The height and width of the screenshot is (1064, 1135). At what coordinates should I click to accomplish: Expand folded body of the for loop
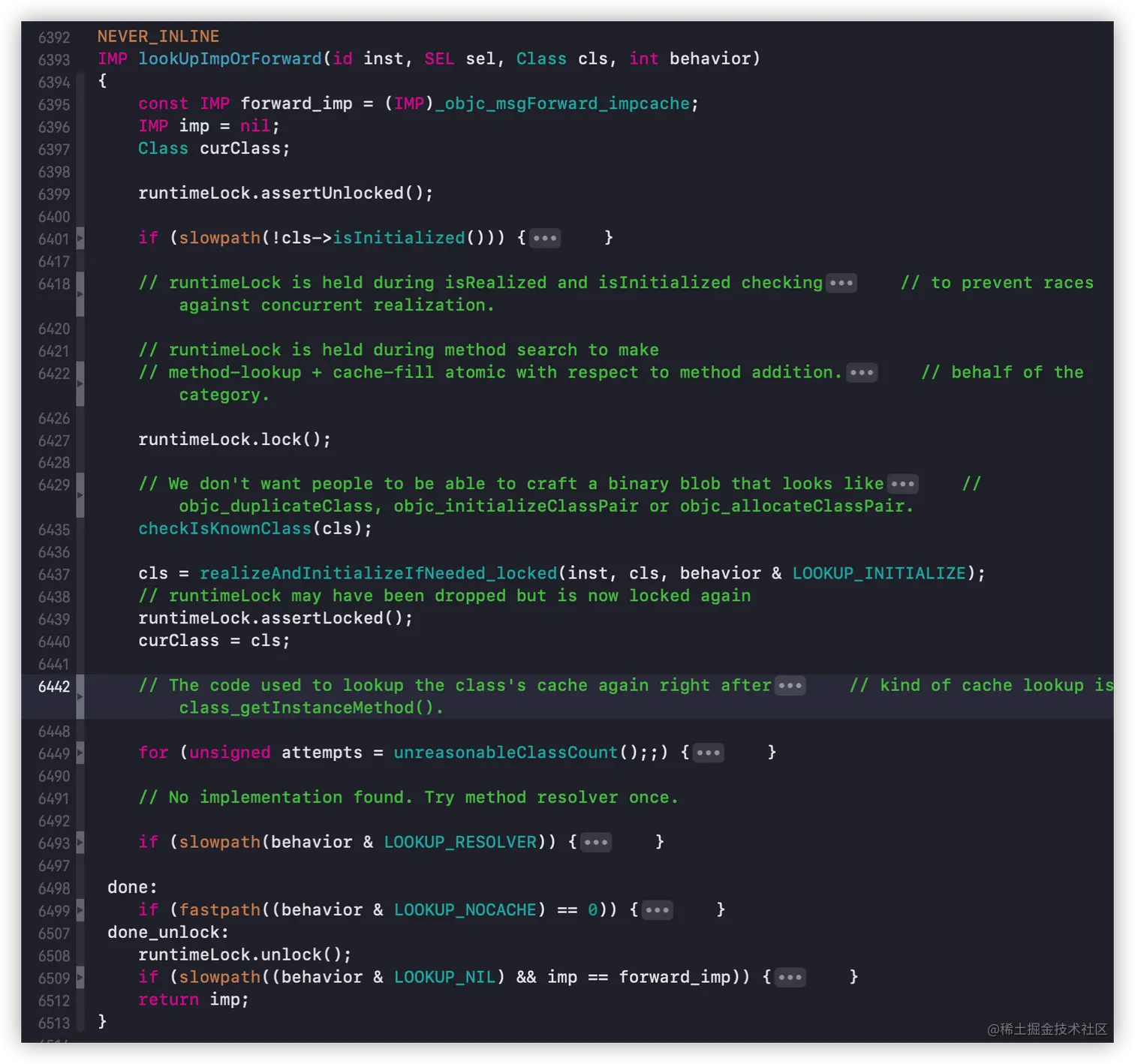click(x=709, y=753)
